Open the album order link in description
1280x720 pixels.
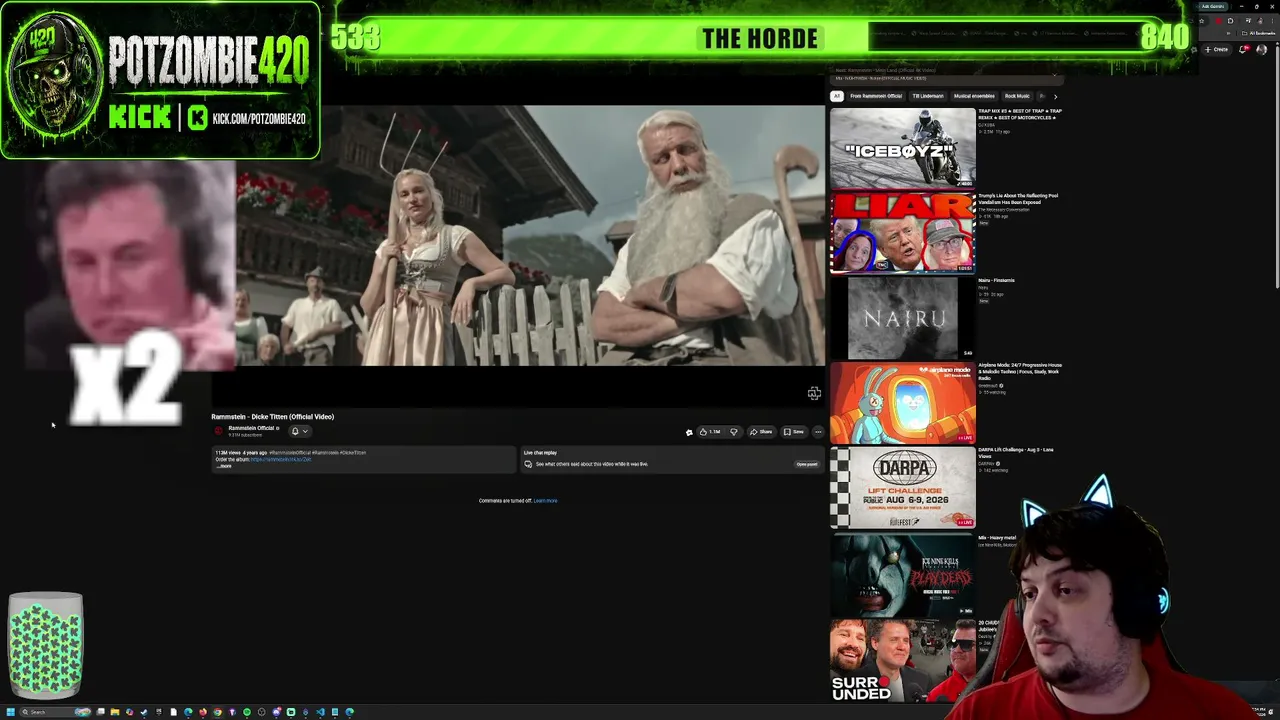click(x=281, y=459)
